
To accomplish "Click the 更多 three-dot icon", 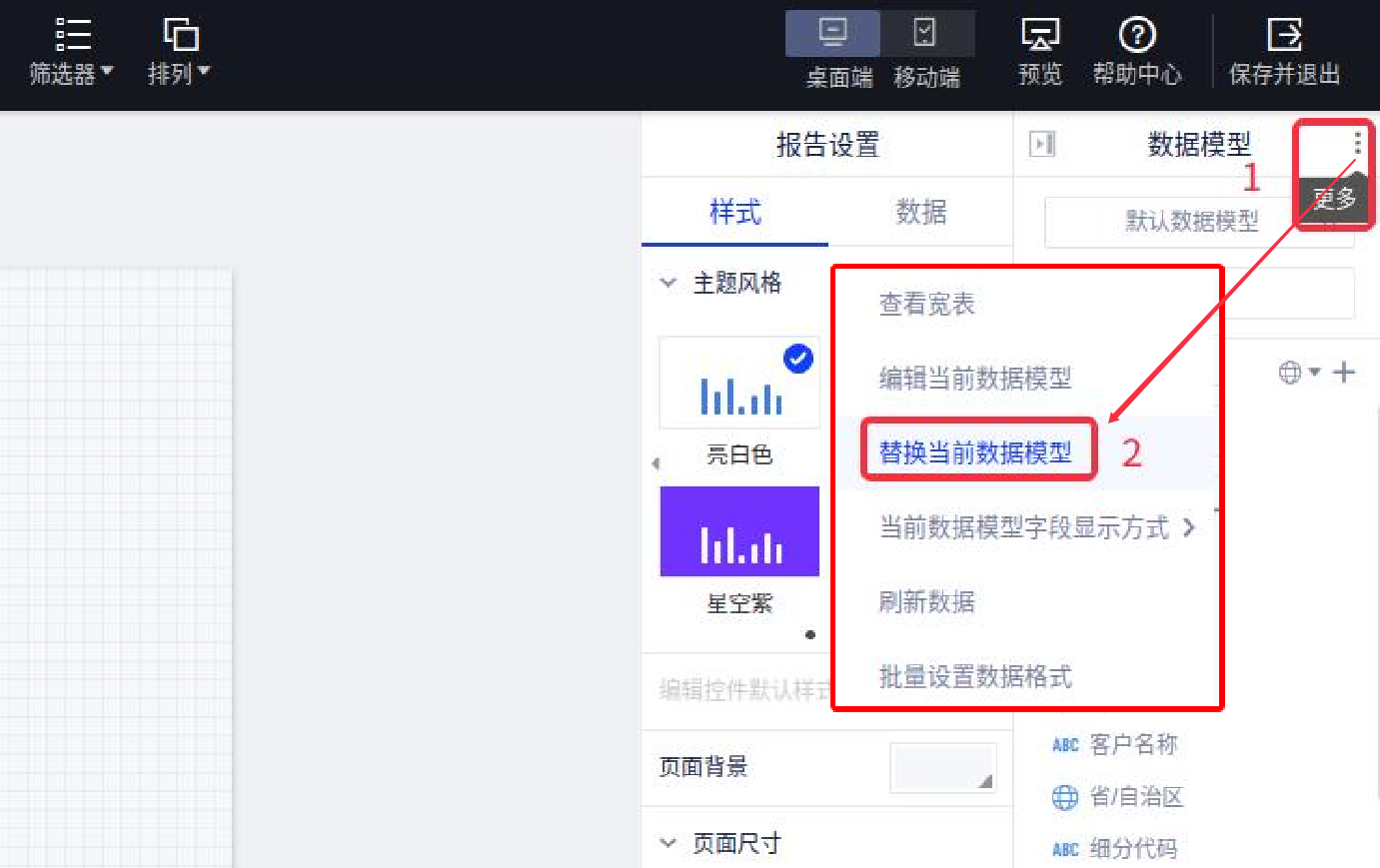I will click(1356, 143).
